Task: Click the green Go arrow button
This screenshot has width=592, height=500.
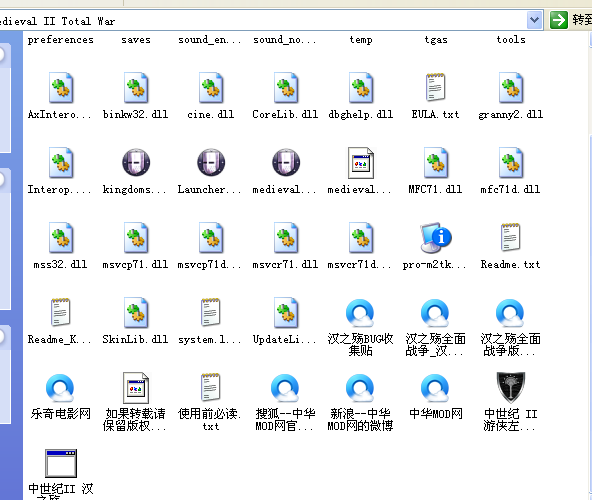Action: pos(559,20)
